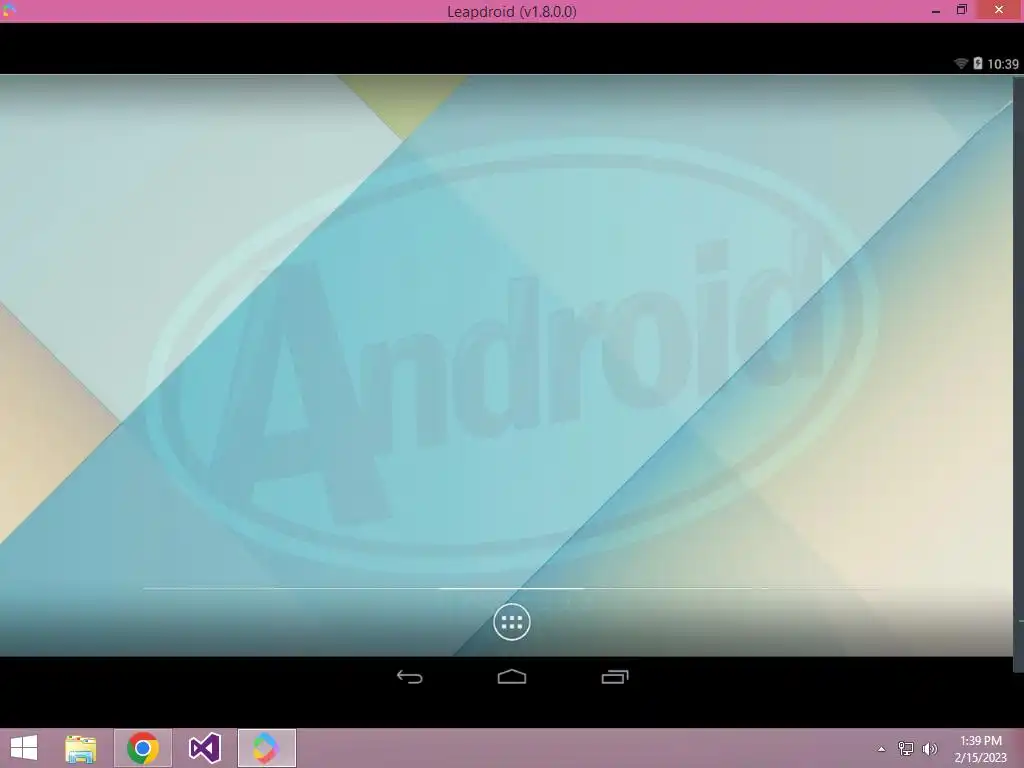Minimize the Leapdroid window
The image size is (1024, 768).
[936, 10]
